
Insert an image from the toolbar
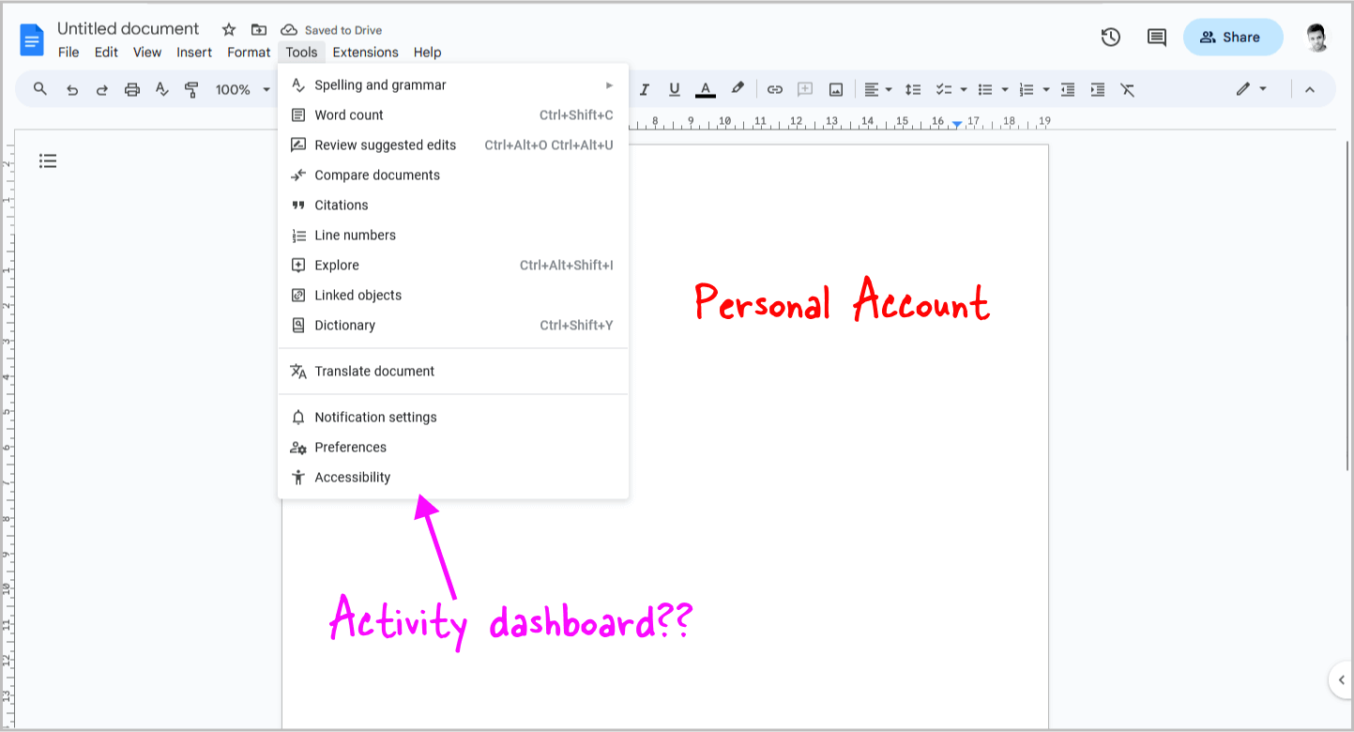point(835,89)
